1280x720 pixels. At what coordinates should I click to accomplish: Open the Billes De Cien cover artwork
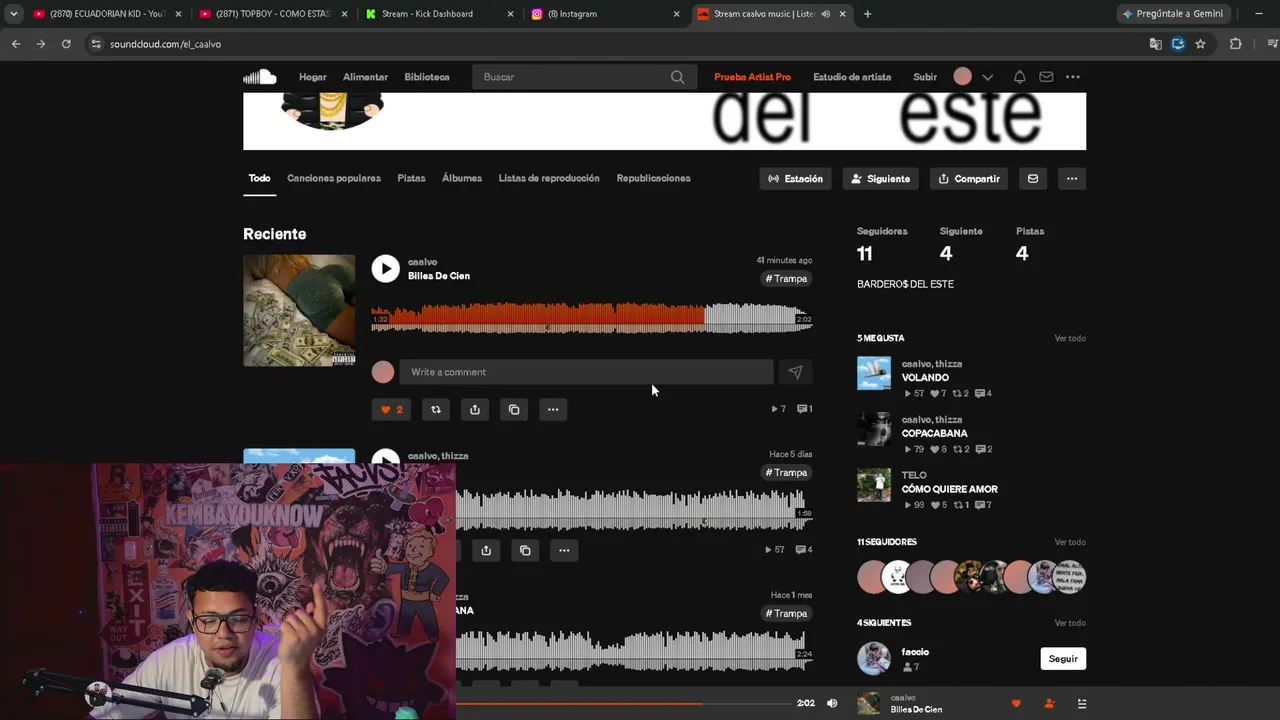click(299, 310)
